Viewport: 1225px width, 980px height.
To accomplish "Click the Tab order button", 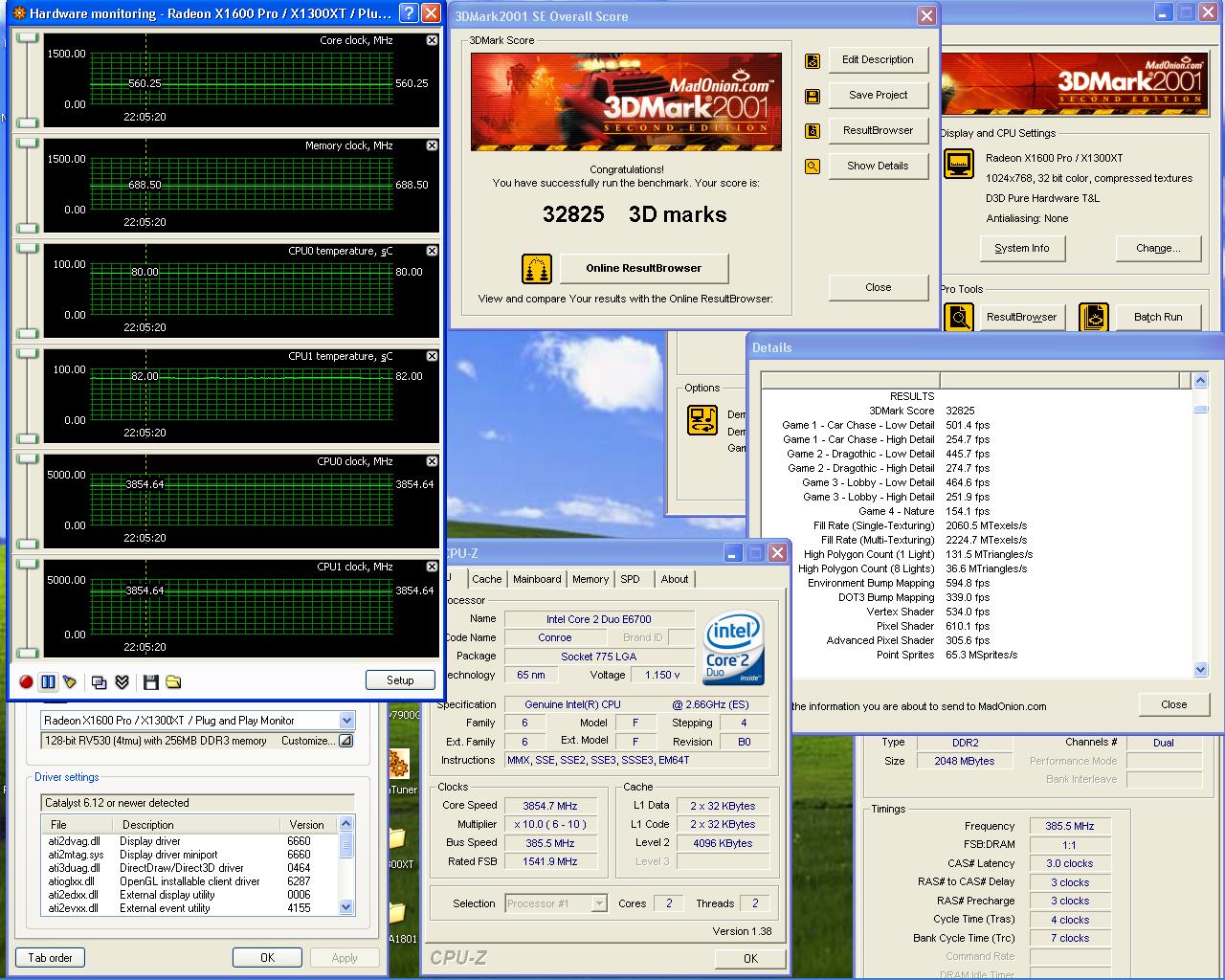I will (x=50, y=958).
